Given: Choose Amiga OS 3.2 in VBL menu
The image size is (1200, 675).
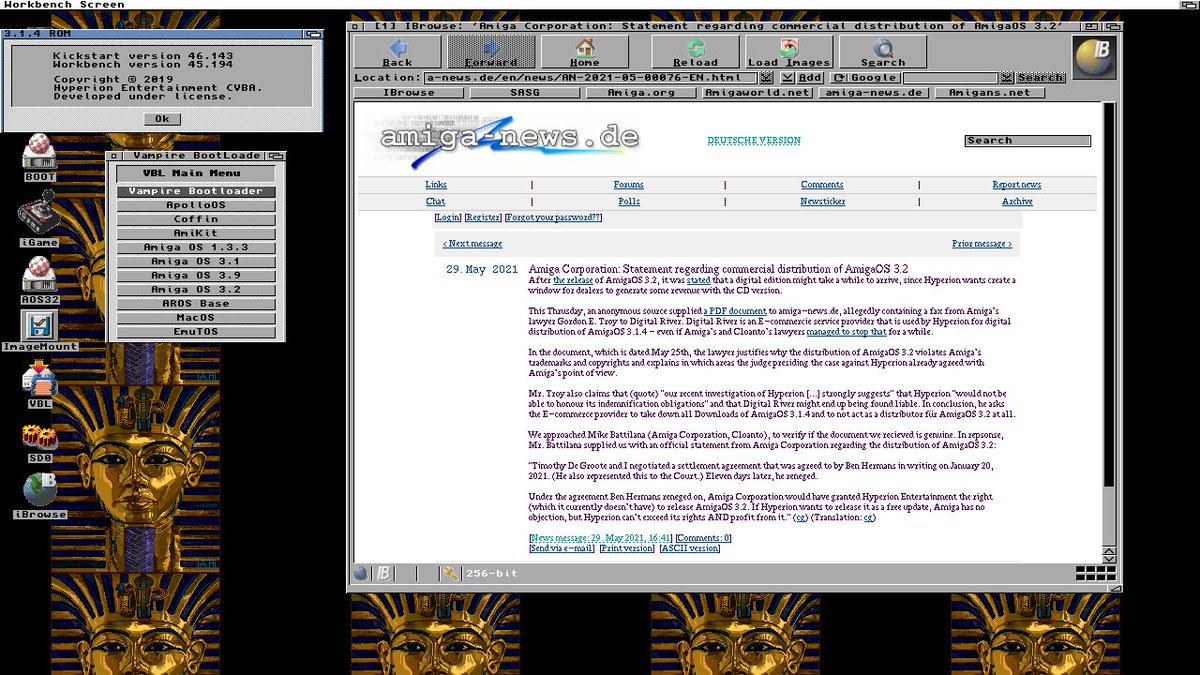Looking at the screenshot, I should [196, 289].
